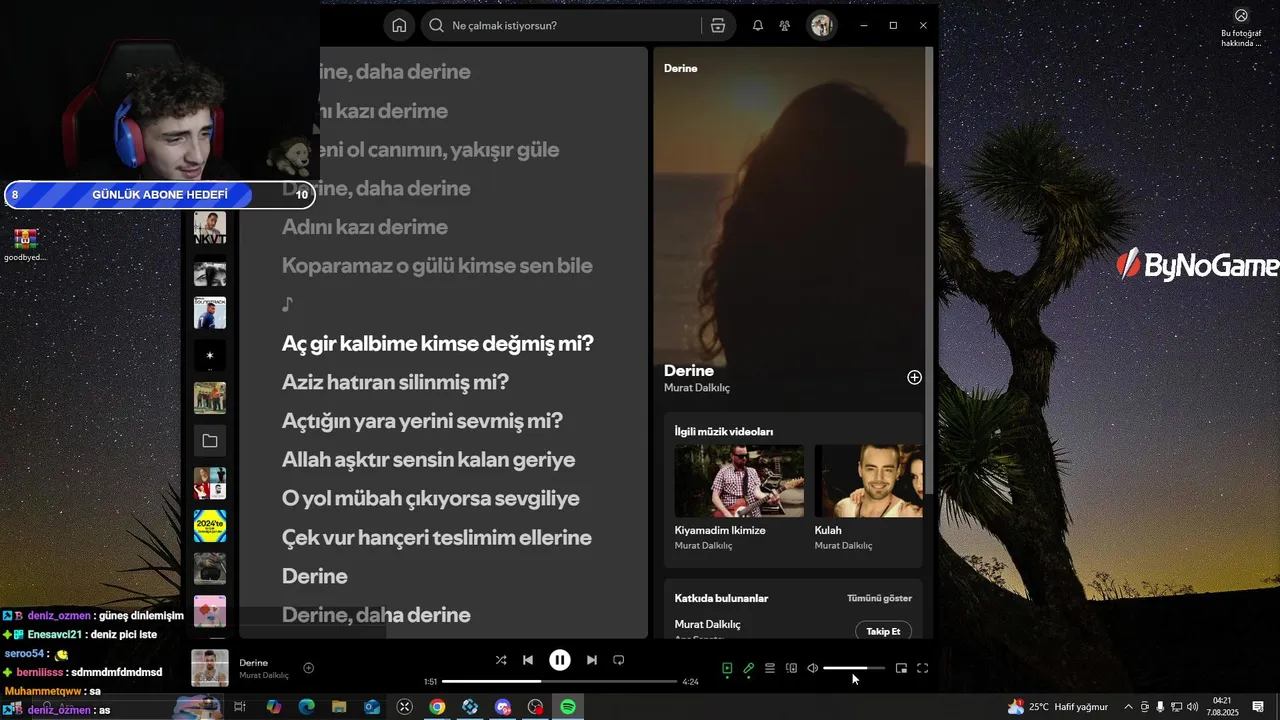Open the play queue
This screenshot has height=720, width=1280.
770,668
